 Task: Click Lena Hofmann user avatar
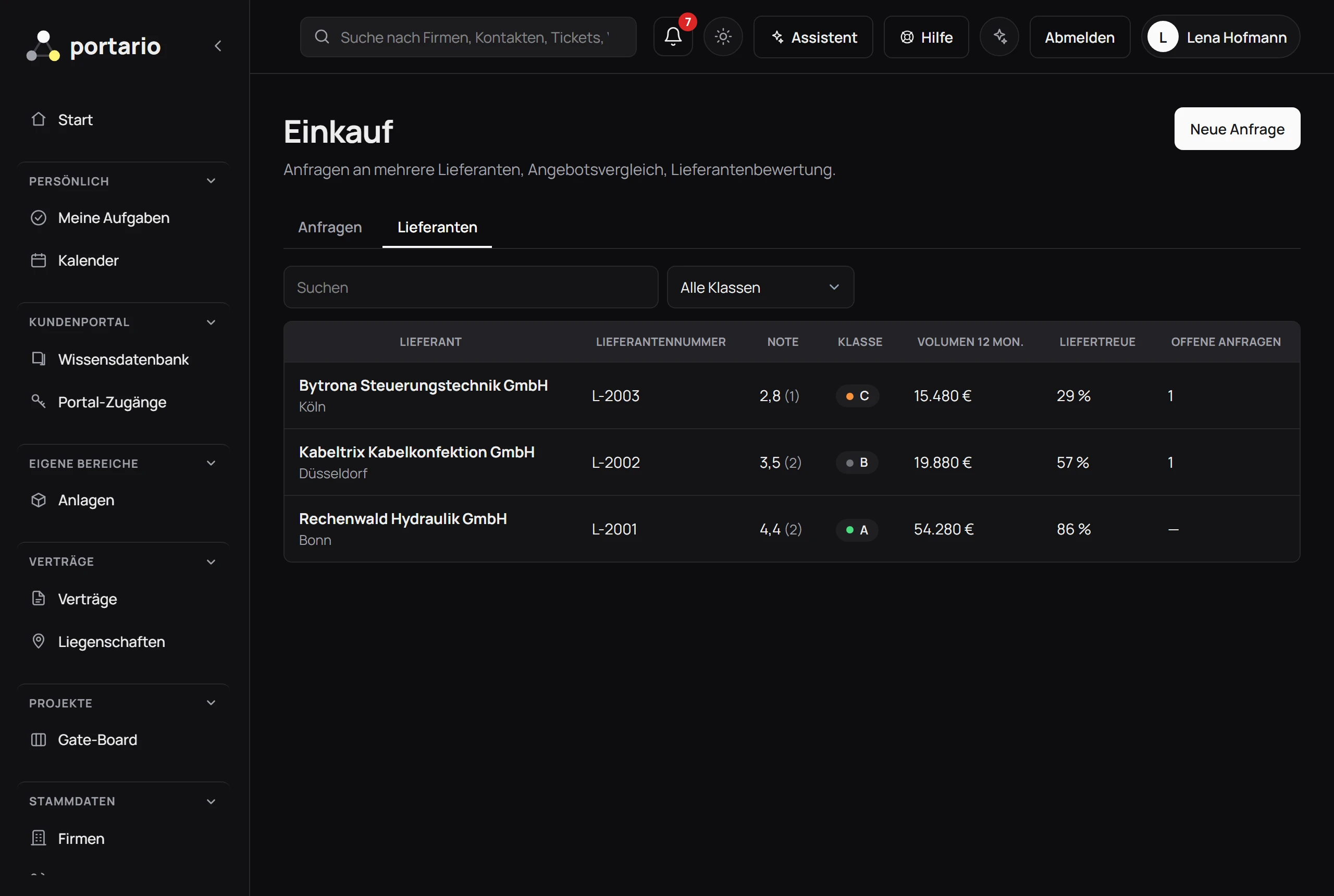coord(1163,37)
